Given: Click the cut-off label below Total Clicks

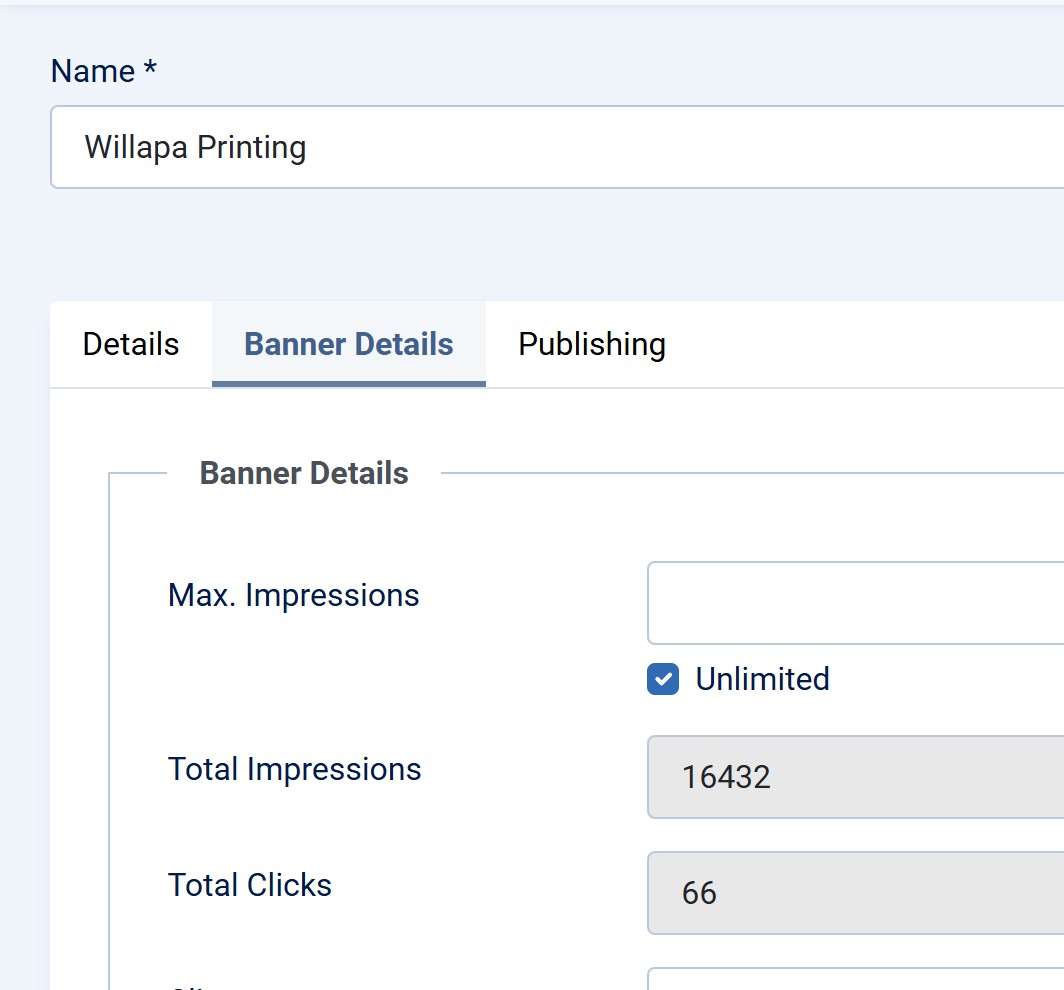Looking at the screenshot, I should (190, 986).
